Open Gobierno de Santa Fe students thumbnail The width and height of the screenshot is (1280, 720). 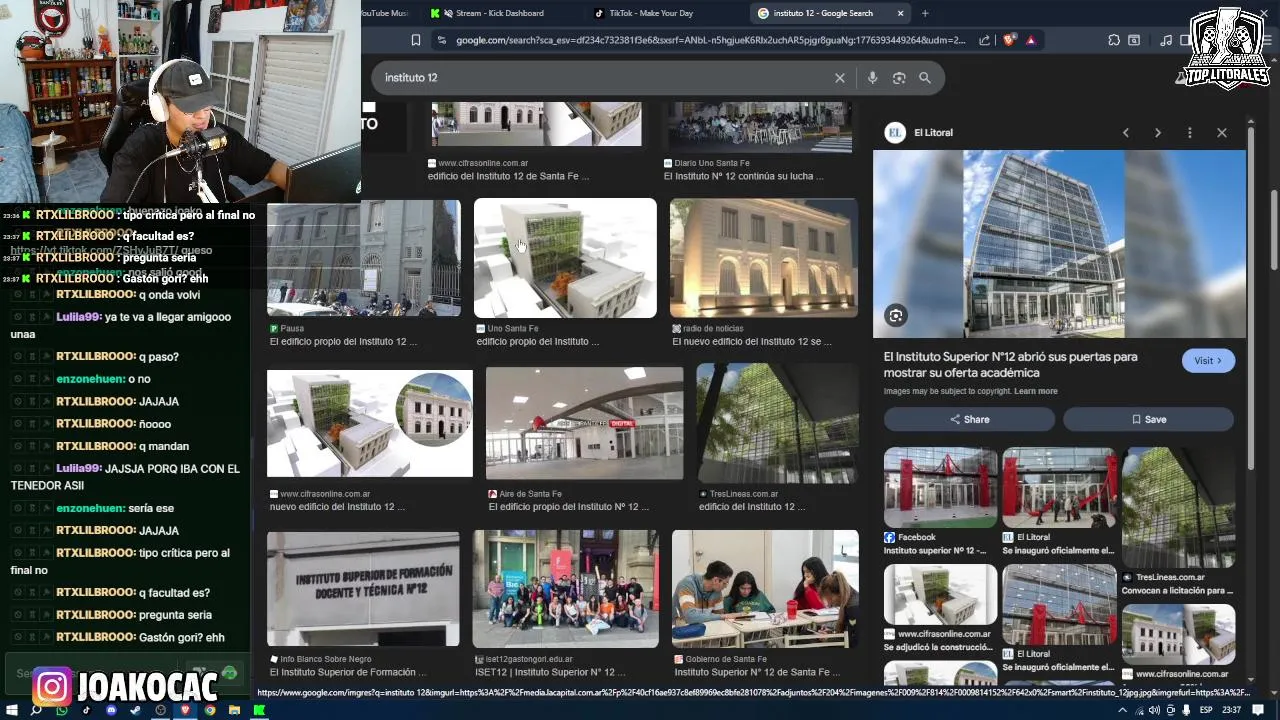click(765, 588)
